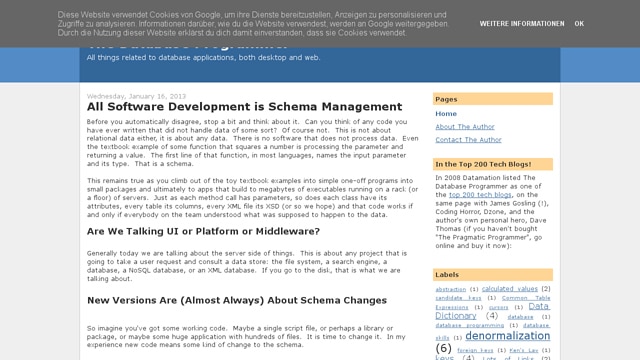640x360 pixels.
Task: Select the Ken's Law label
Action: click(524, 350)
